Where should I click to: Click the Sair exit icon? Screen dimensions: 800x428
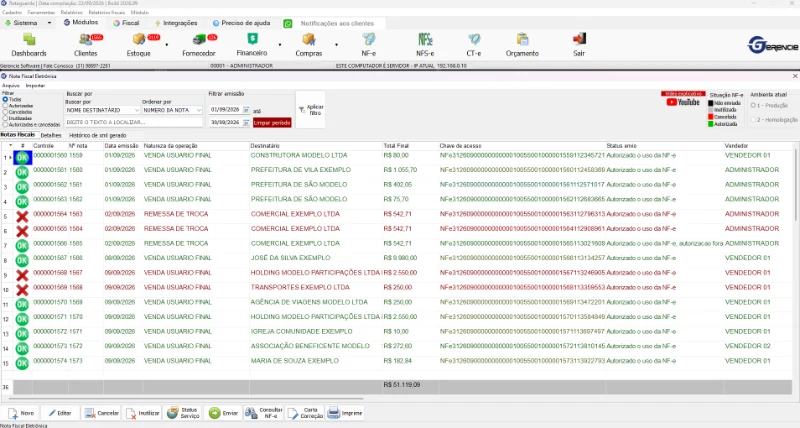[579, 39]
